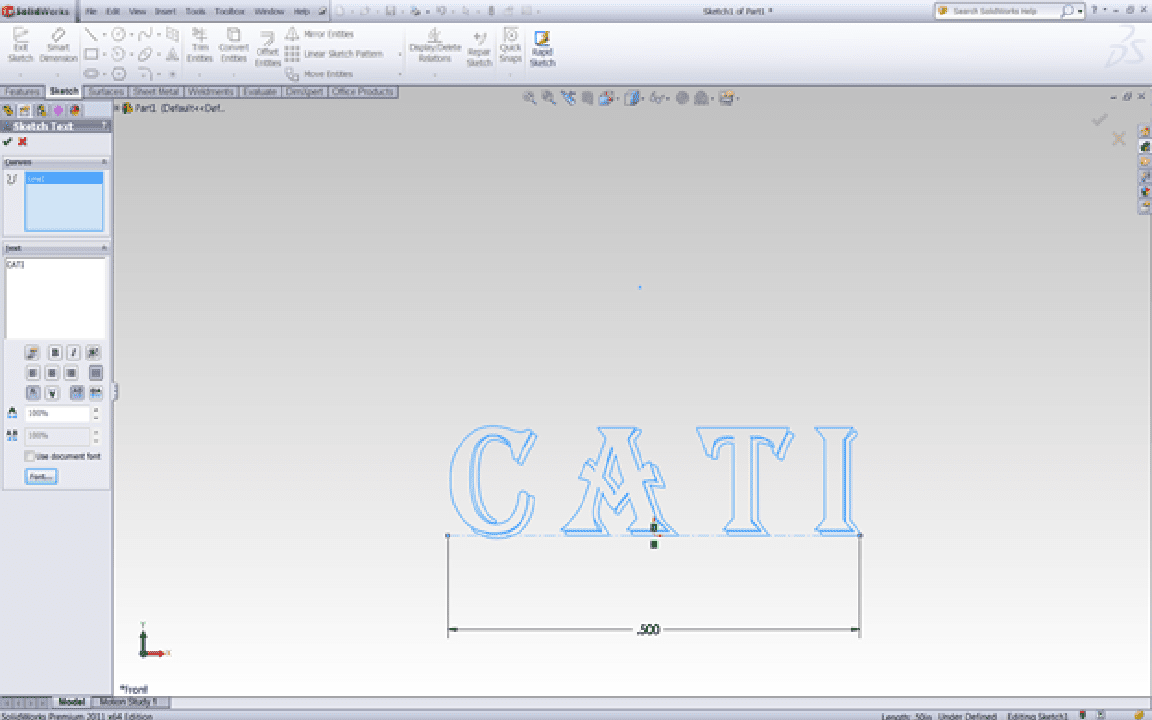This screenshot has height=720, width=1152.
Task: Collapse the Curves section
Action: 102,162
